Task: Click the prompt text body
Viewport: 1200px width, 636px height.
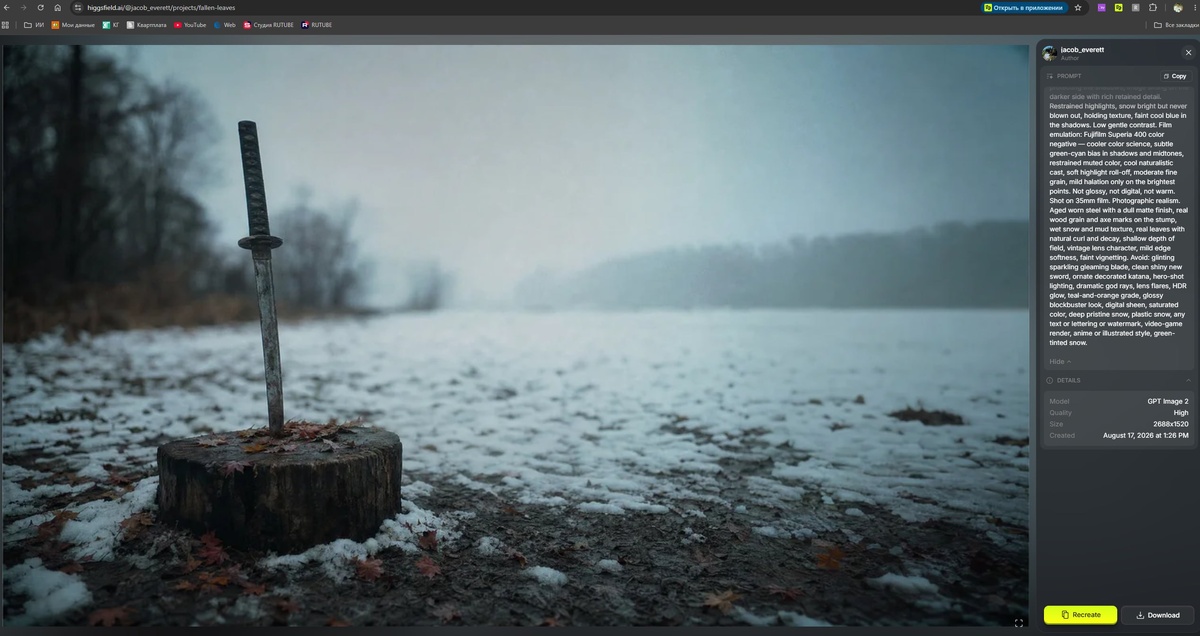Action: pos(1117,220)
